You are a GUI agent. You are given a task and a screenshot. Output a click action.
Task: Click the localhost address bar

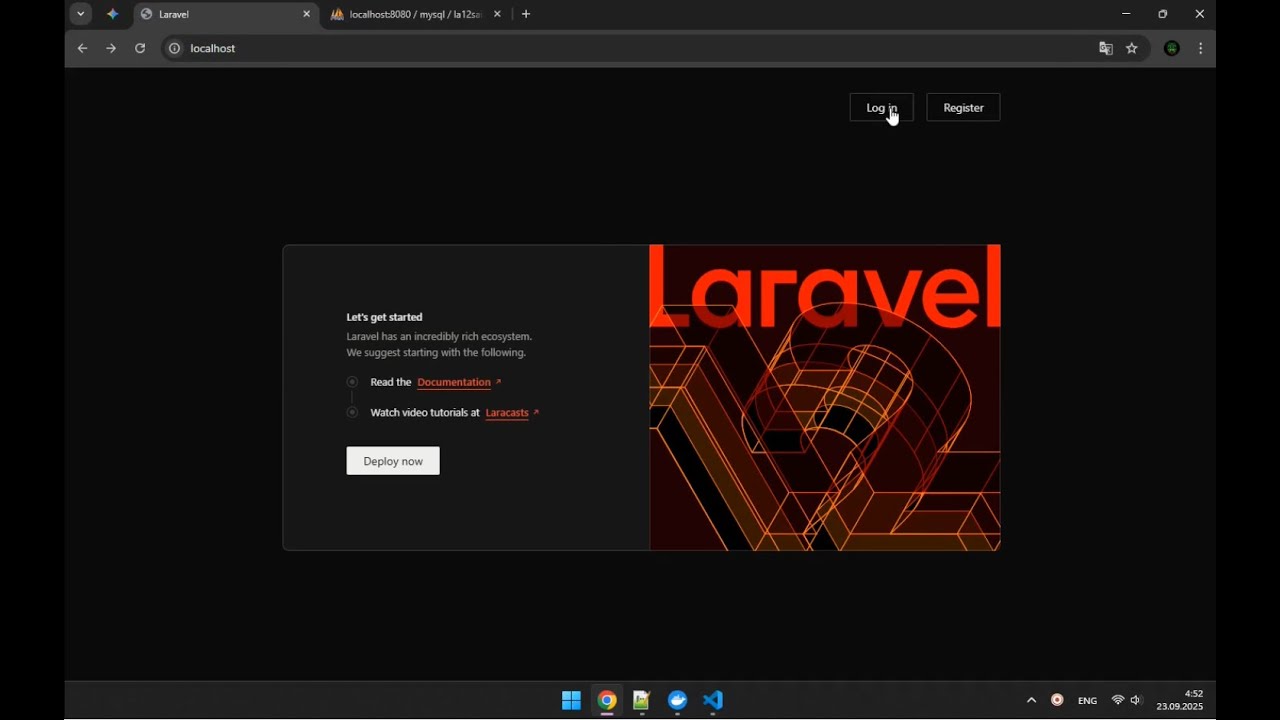tap(640, 48)
